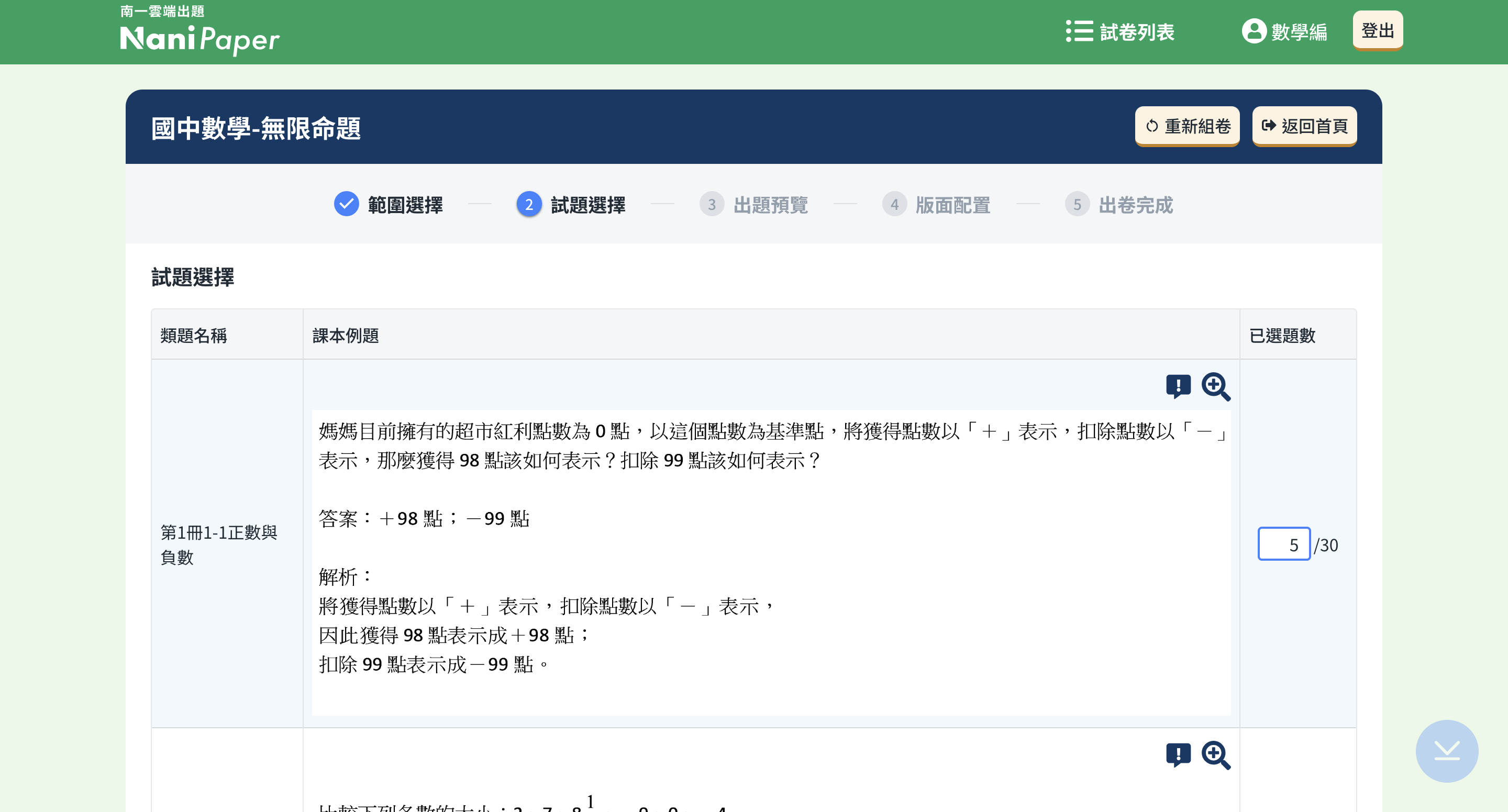Go to step 5 出卷完成

(1119, 204)
